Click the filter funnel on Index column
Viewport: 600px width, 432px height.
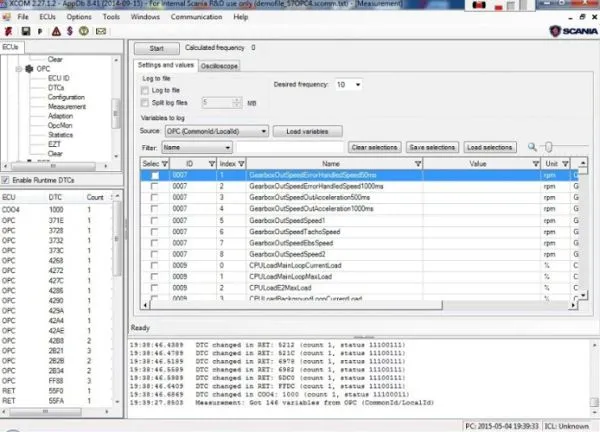click(241, 164)
